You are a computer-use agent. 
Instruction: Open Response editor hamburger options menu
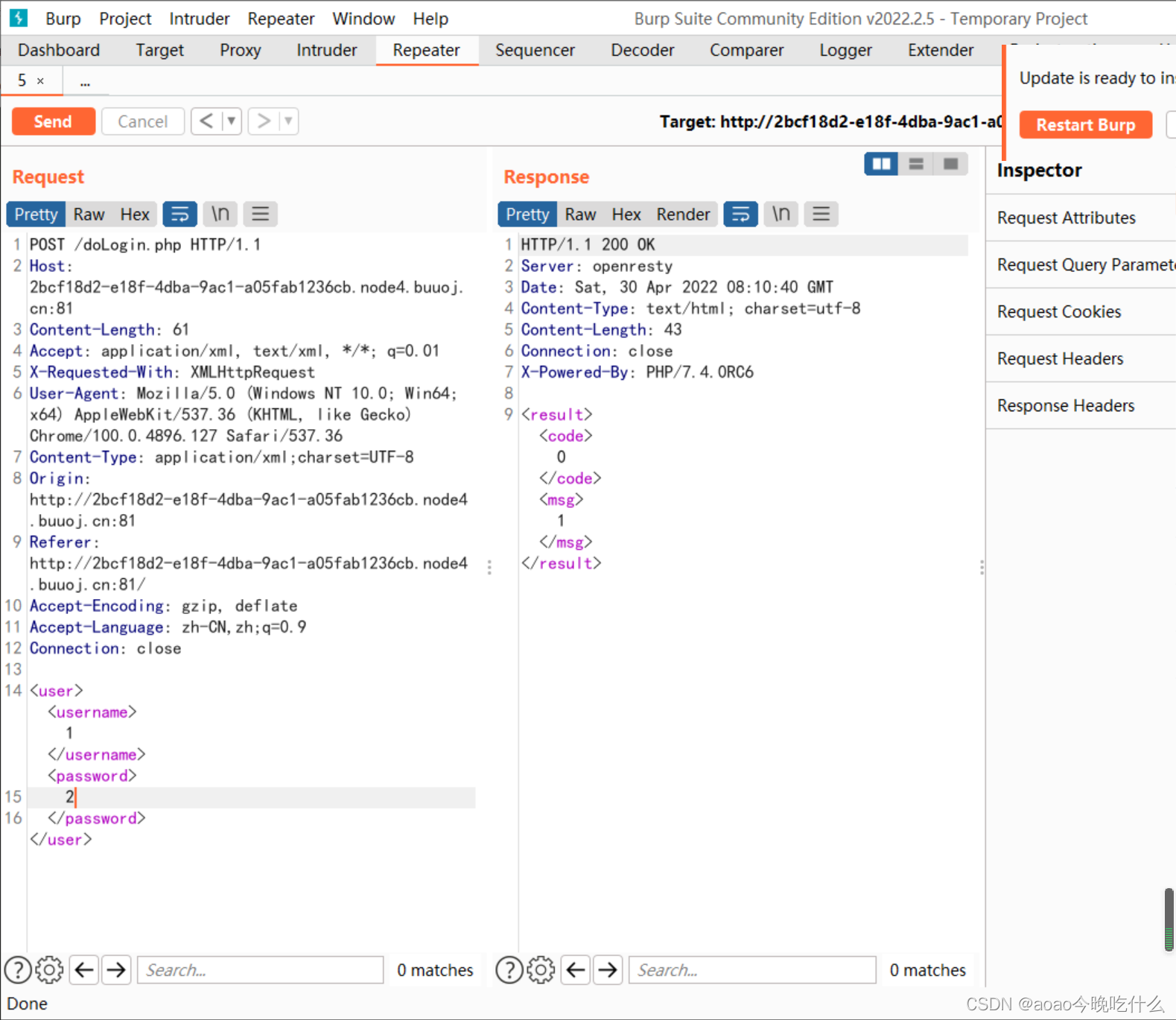pos(821,214)
